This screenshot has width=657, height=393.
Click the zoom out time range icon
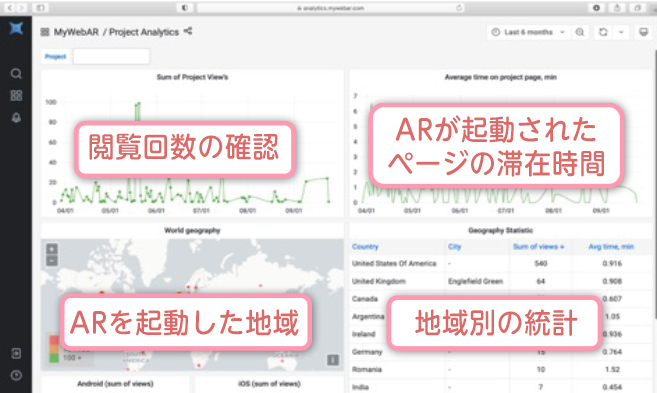[580, 32]
